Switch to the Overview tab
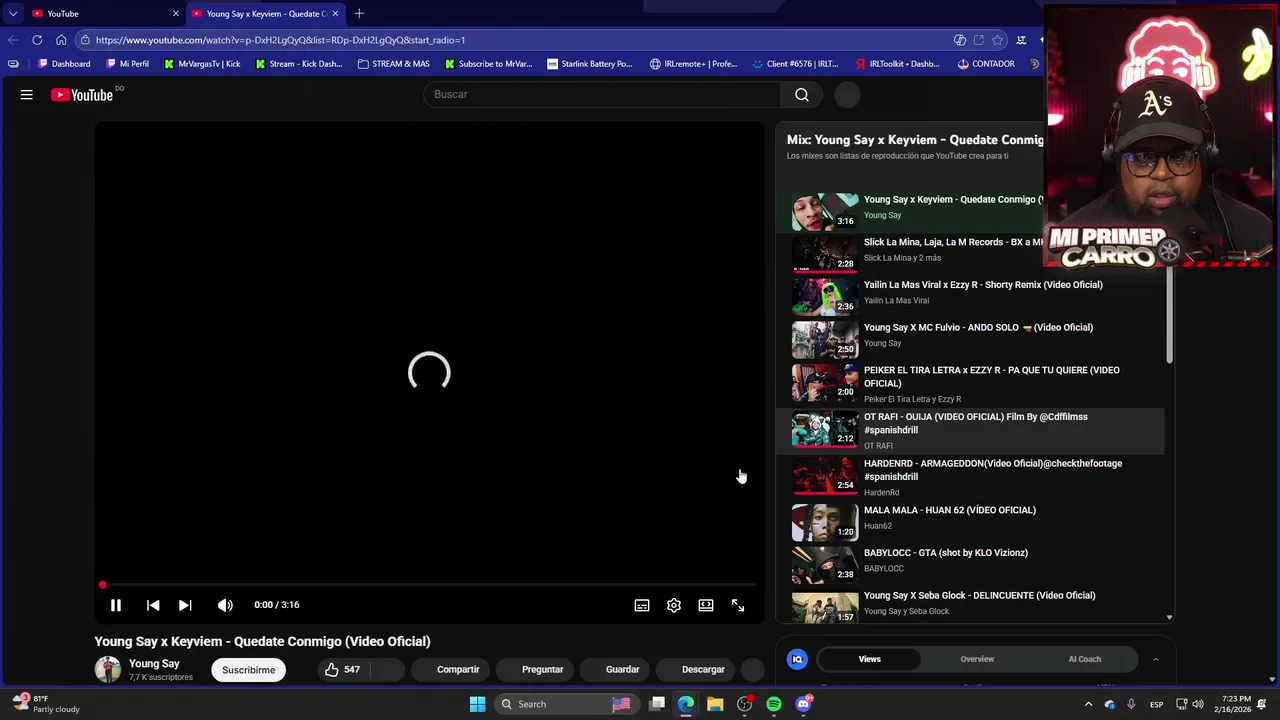The image size is (1280, 720). [x=977, y=659]
